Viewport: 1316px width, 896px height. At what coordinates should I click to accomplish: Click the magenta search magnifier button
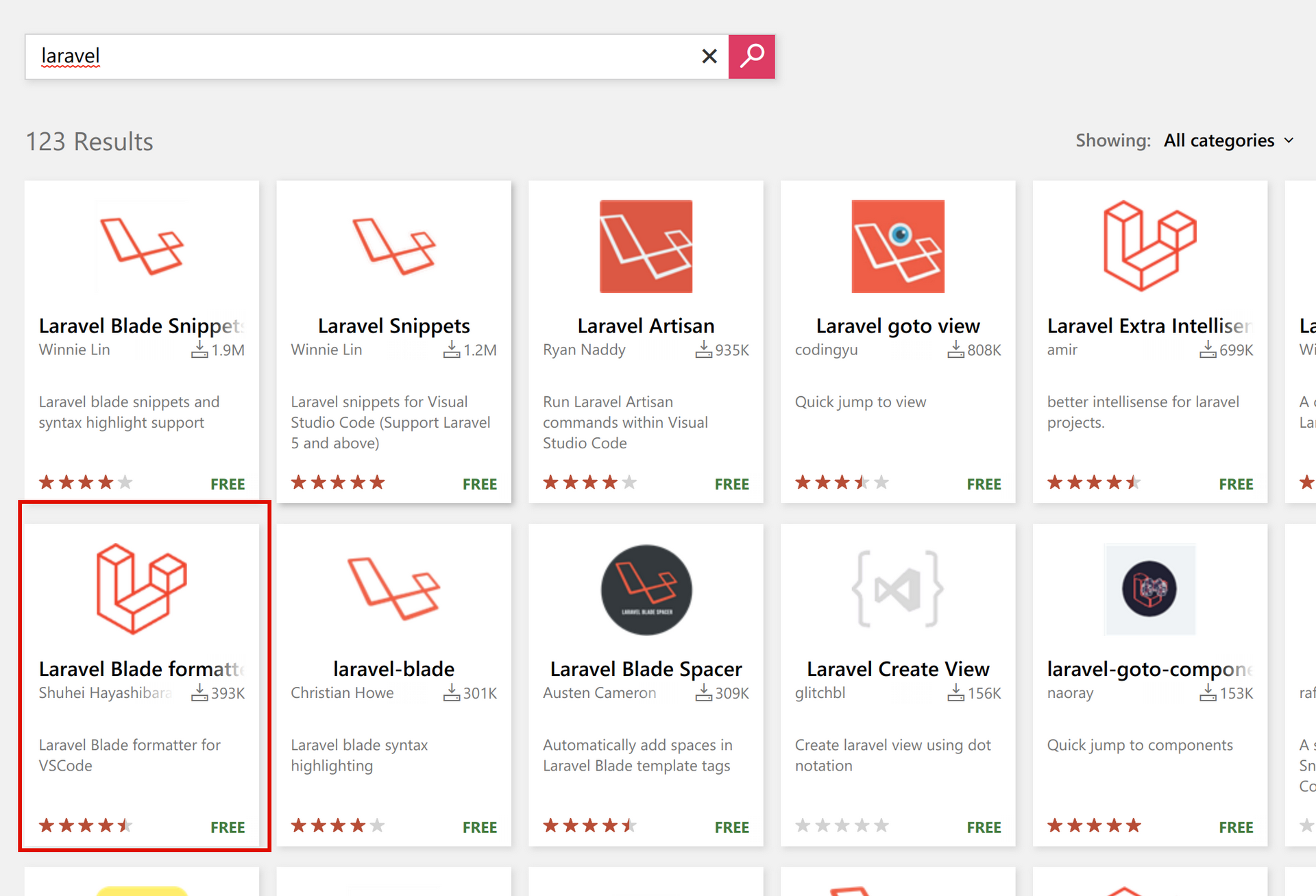click(x=751, y=56)
